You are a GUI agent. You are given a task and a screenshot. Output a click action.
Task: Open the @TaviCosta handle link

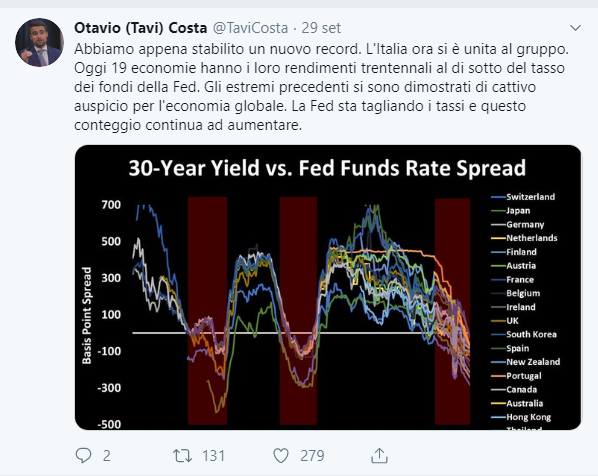(x=250, y=28)
